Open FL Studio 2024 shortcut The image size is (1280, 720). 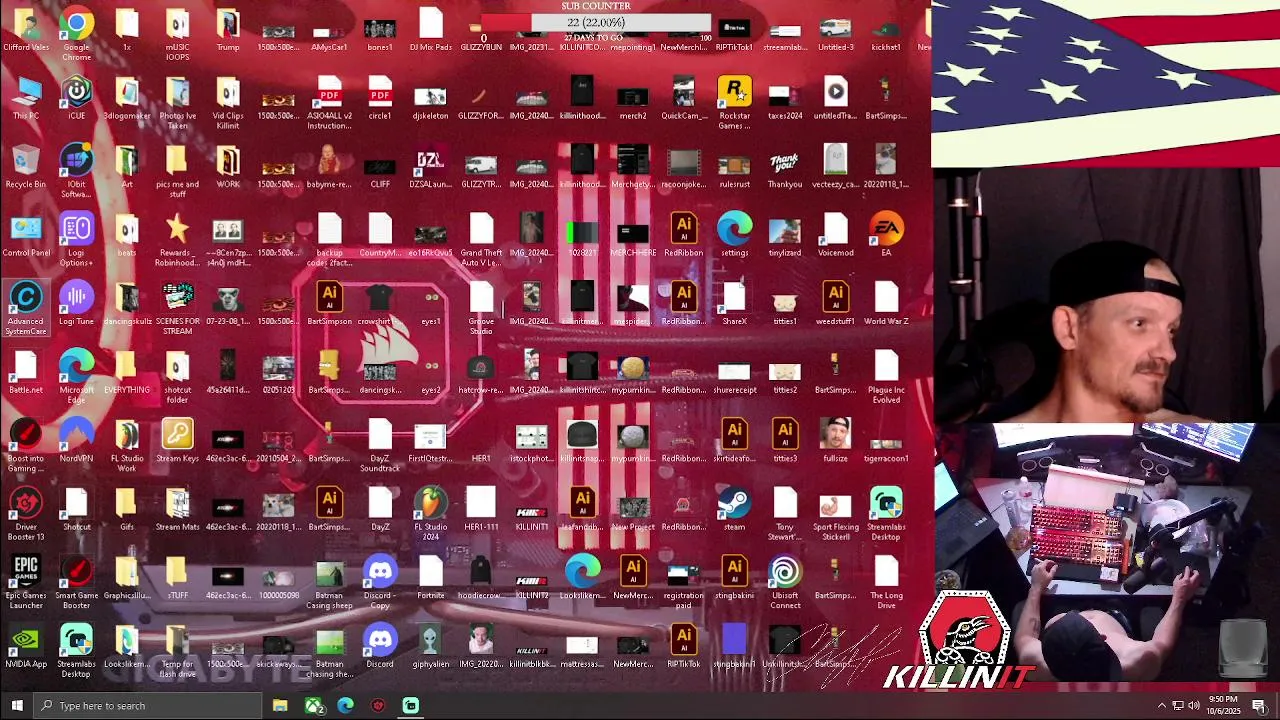point(431,515)
